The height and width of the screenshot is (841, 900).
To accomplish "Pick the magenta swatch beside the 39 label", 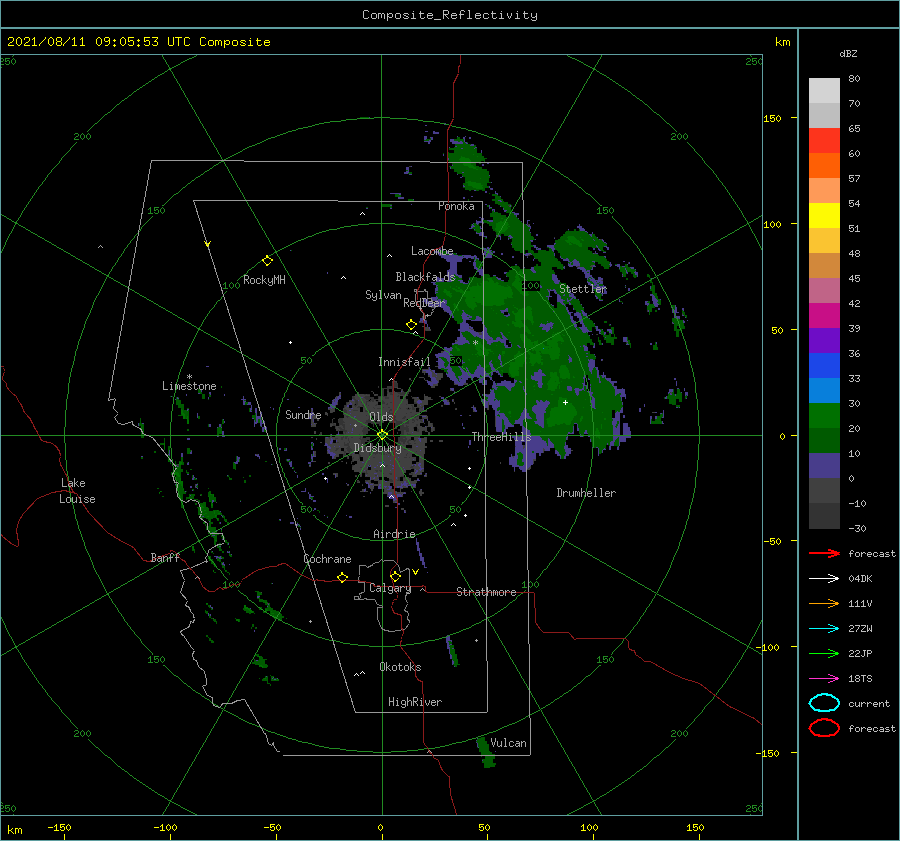I will pyautogui.click(x=824, y=315).
